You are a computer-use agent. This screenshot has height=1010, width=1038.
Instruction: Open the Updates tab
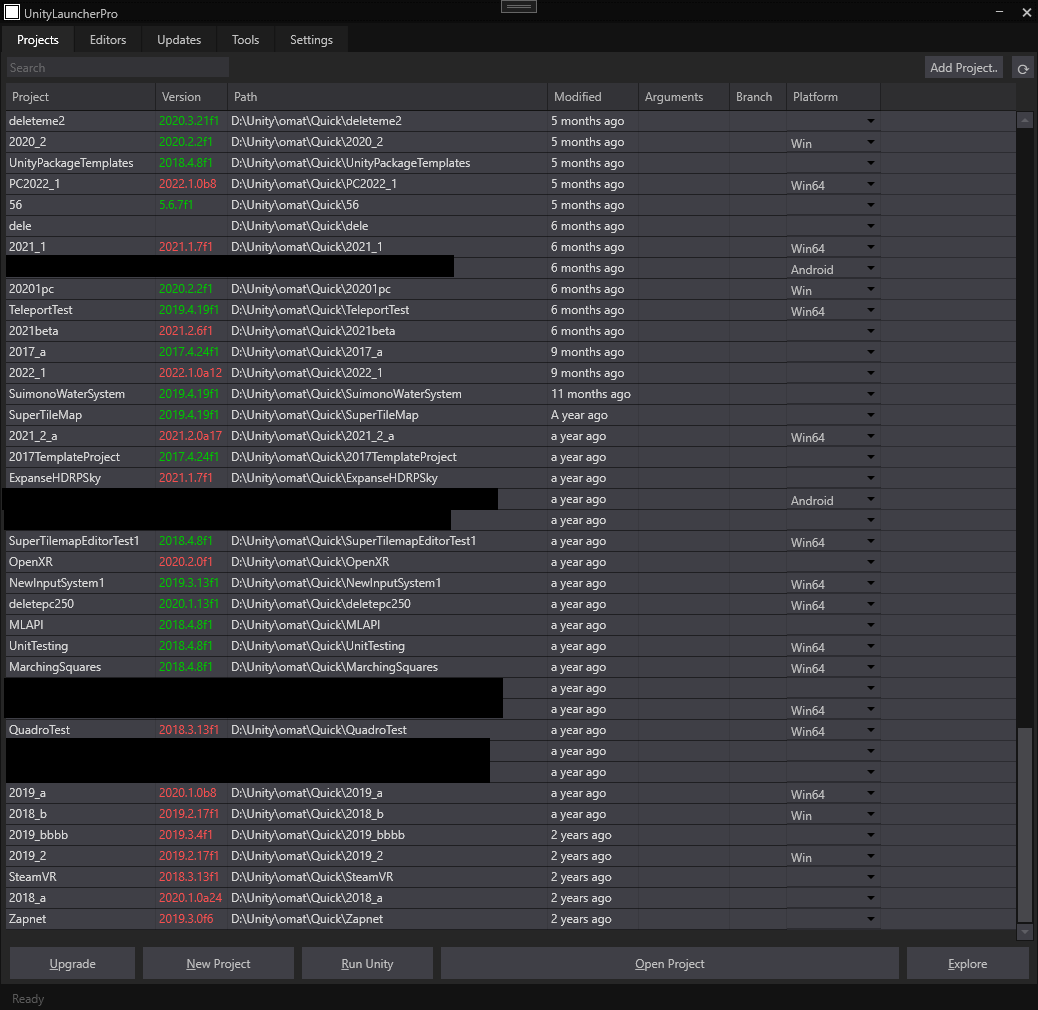pos(179,40)
